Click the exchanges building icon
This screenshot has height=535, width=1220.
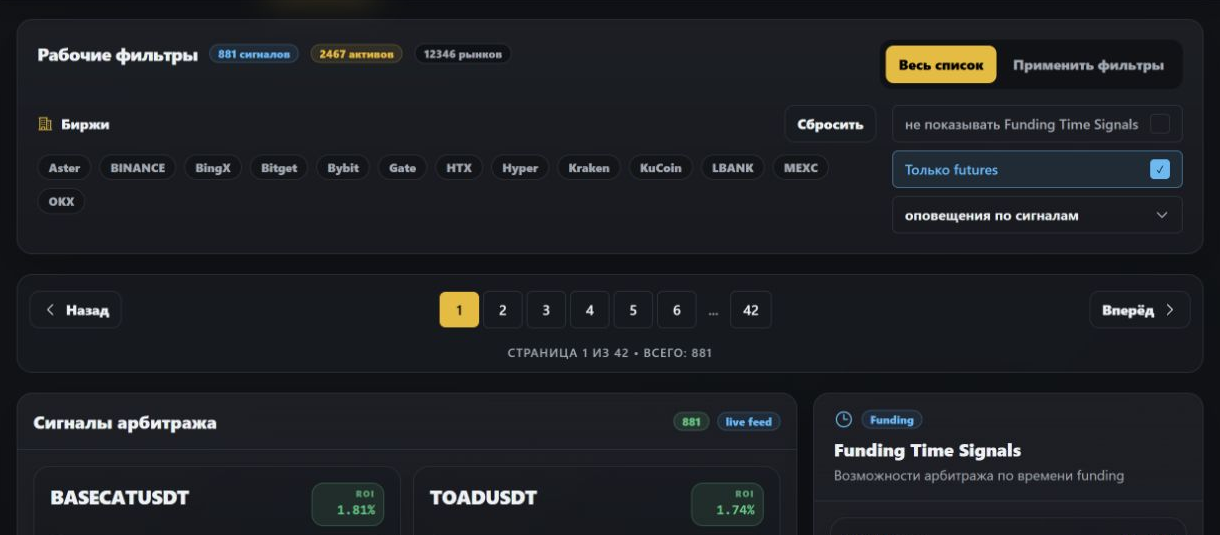[45, 124]
